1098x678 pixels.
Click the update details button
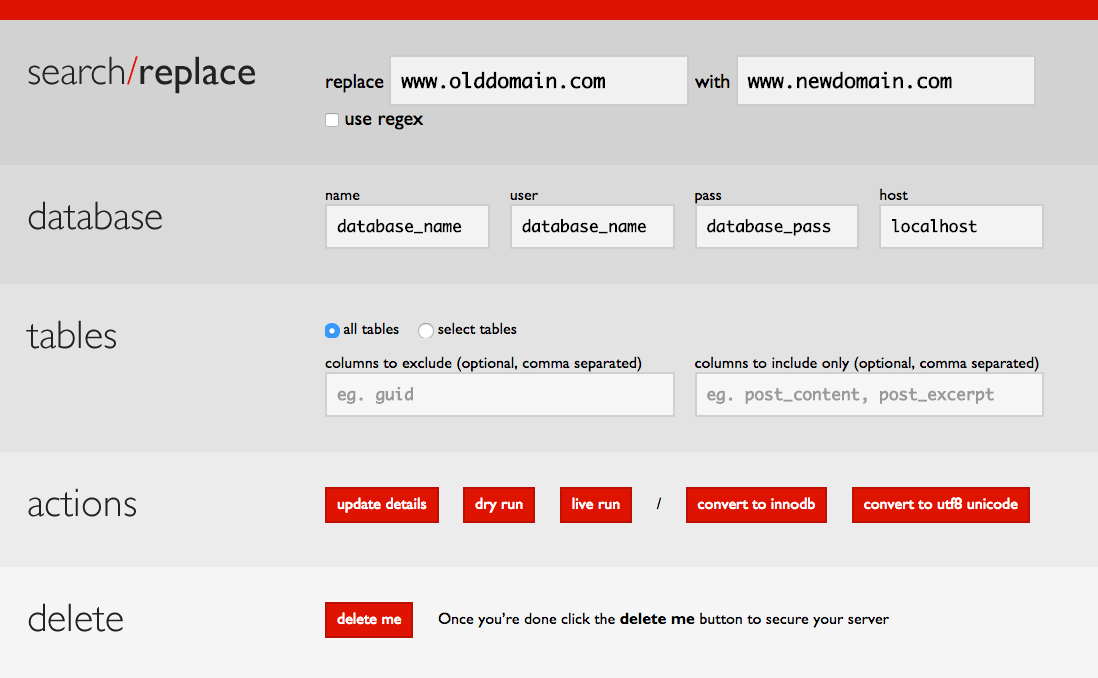coord(381,504)
